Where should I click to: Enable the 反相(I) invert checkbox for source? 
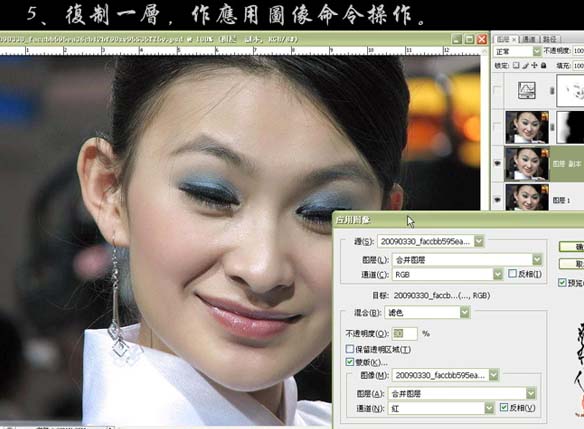512,274
